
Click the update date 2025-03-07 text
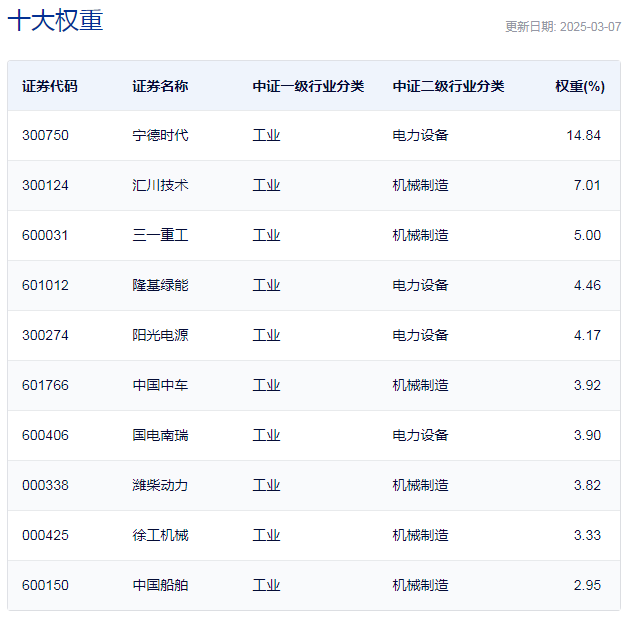[x=590, y=27]
